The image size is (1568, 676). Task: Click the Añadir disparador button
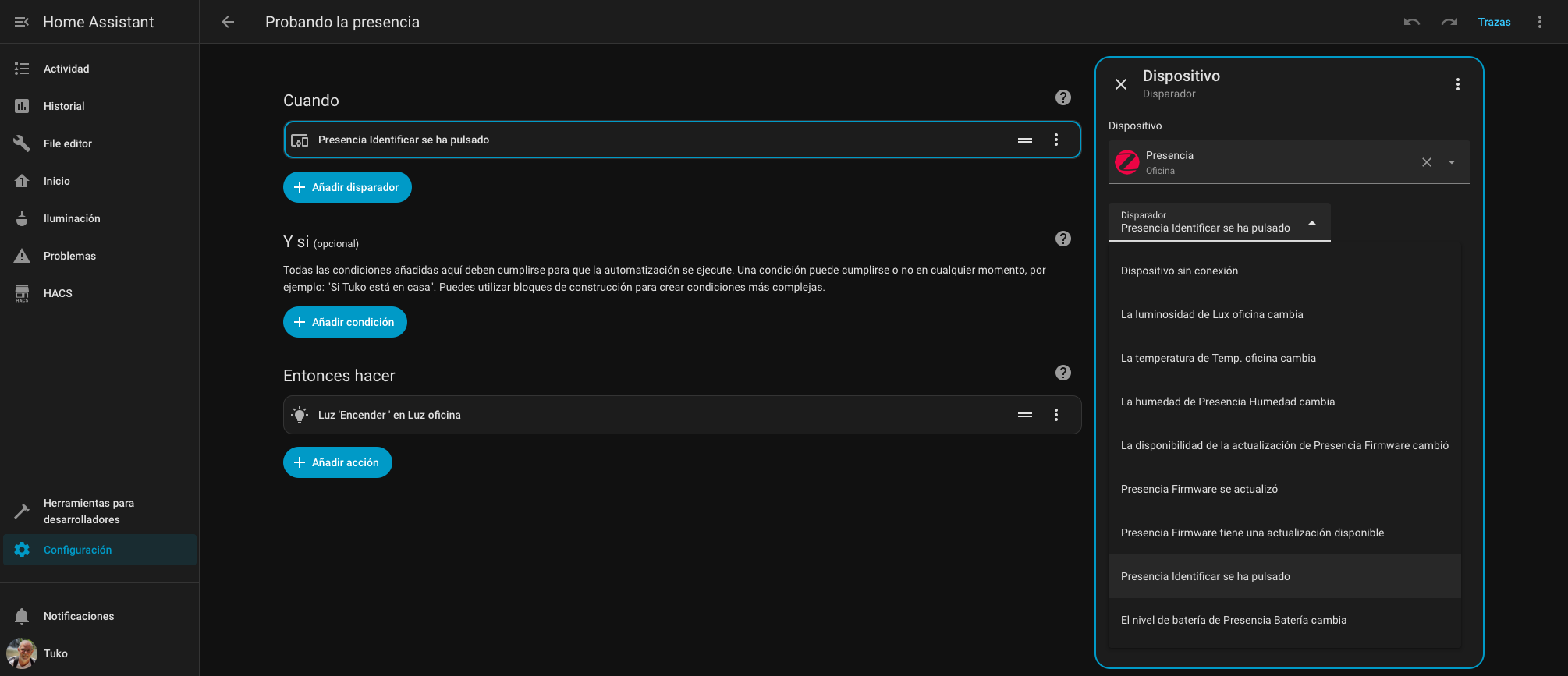coord(347,187)
